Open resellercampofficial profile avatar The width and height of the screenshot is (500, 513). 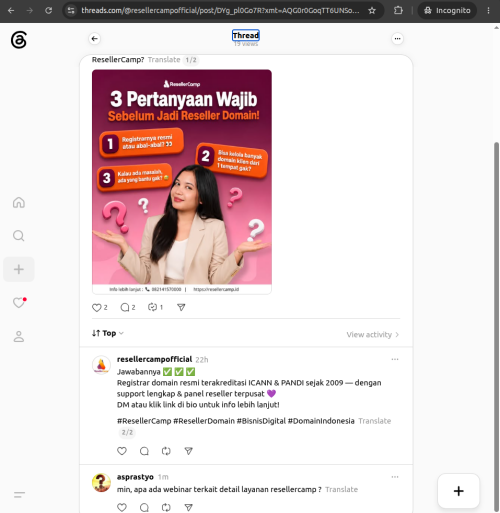(x=101, y=365)
